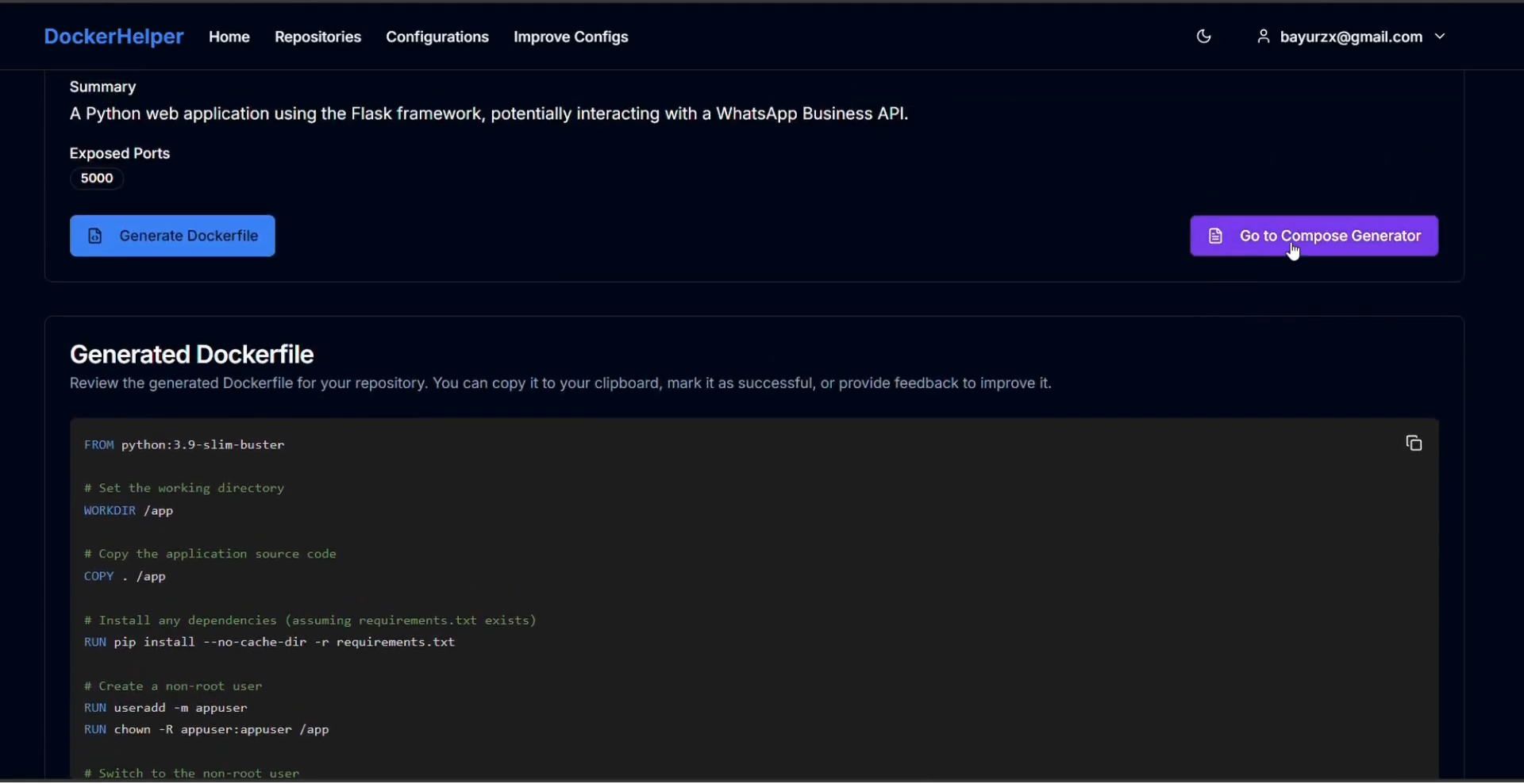The image size is (1524, 784).
Task: Open the bayurzx@gmail.com account menu
Action: 1350,37
